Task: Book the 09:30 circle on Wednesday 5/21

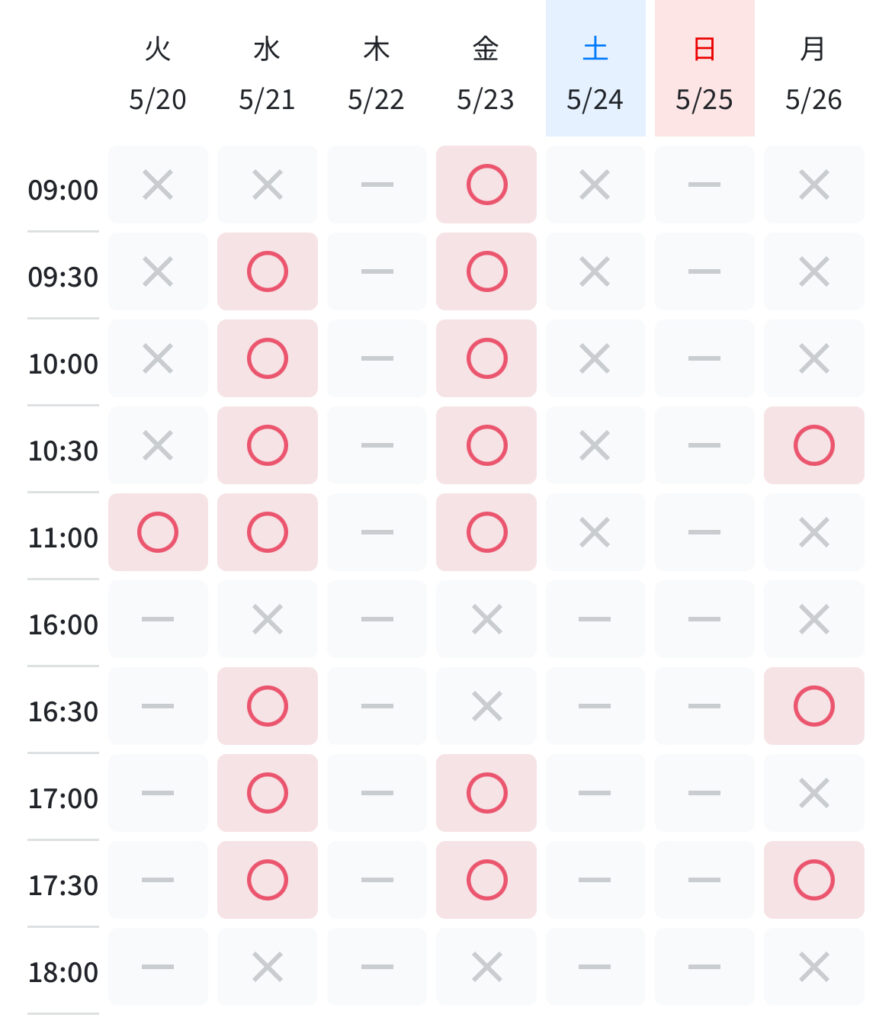Action: (x=267, y=271)
